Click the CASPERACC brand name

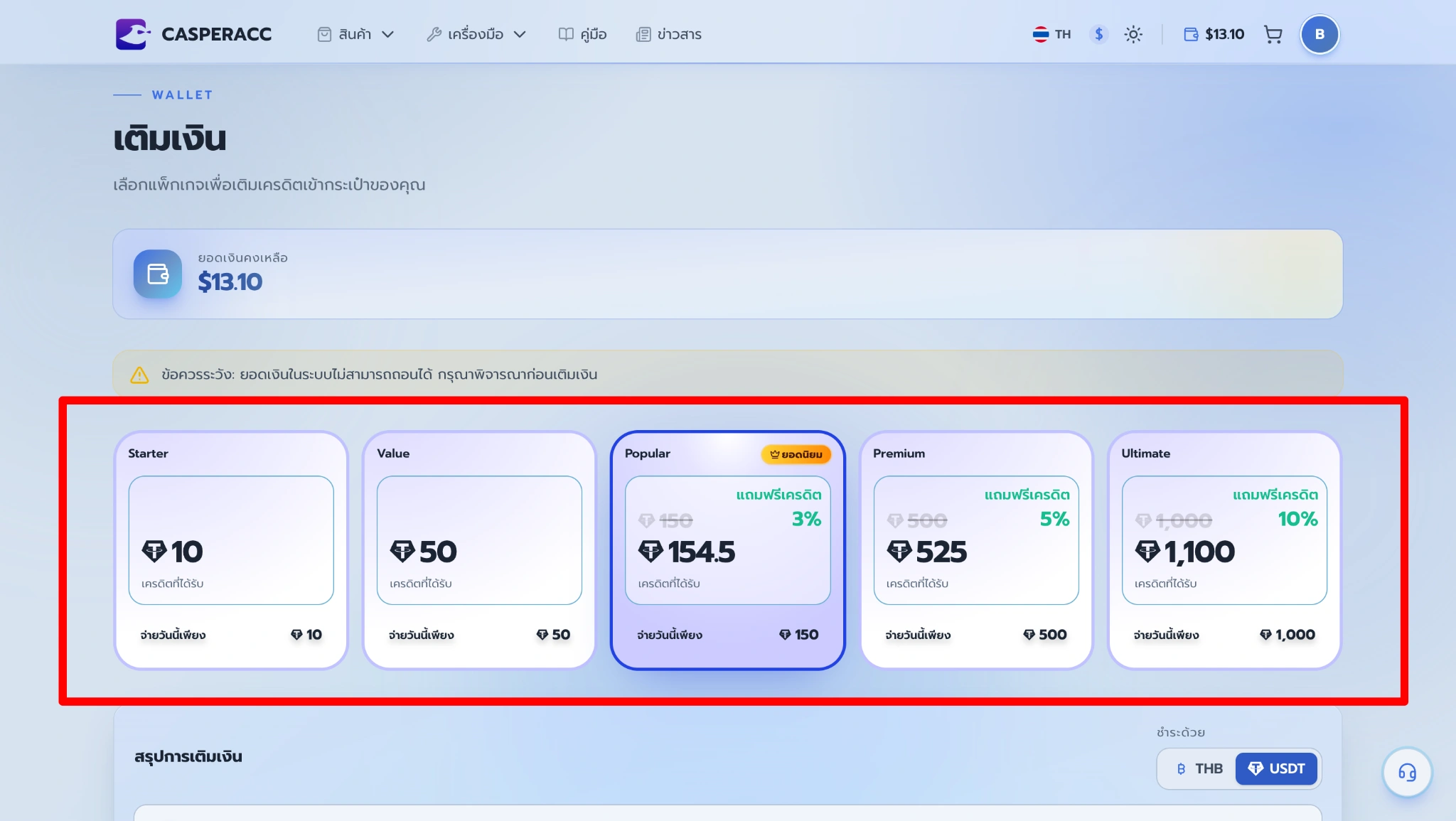click(216, 34)
